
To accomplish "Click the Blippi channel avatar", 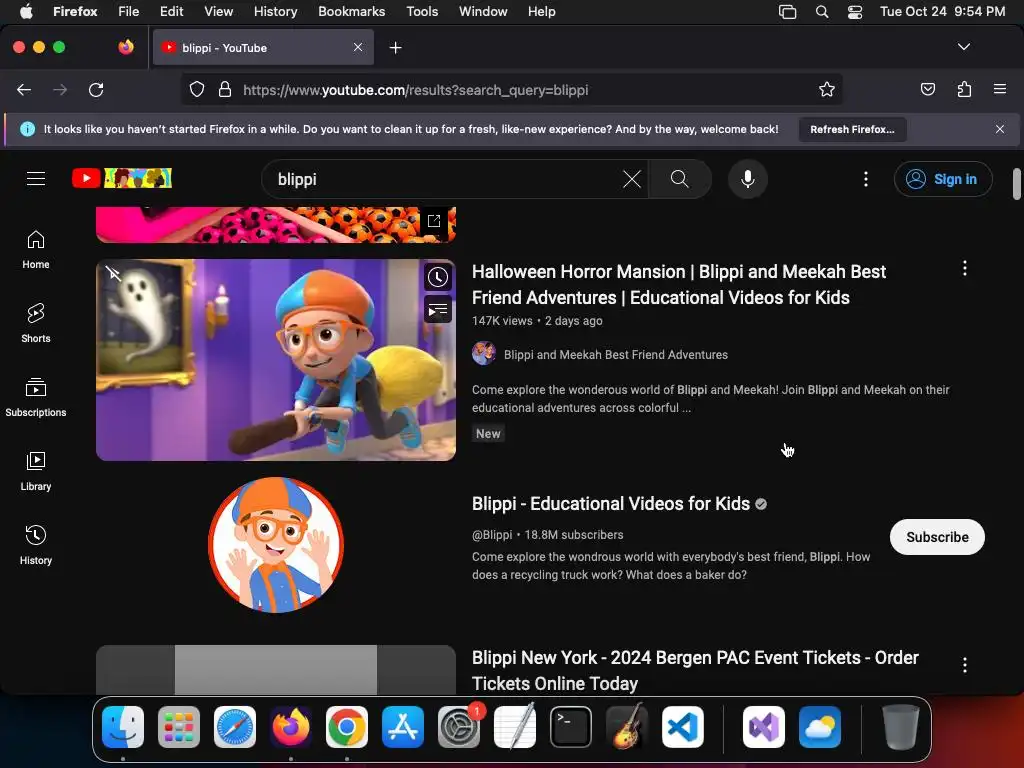I will click(x=276, y=545).
